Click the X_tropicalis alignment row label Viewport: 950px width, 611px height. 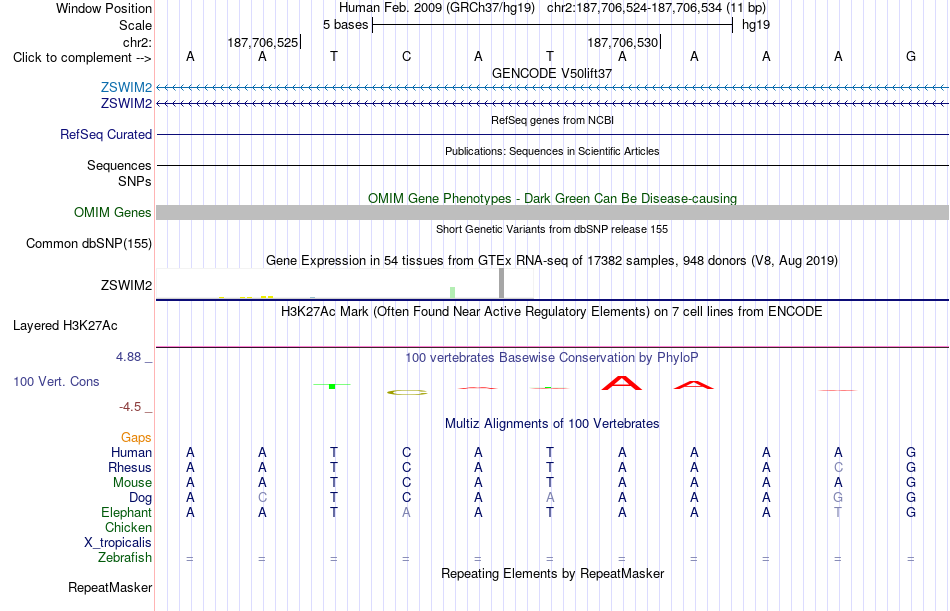coord(118,543)
